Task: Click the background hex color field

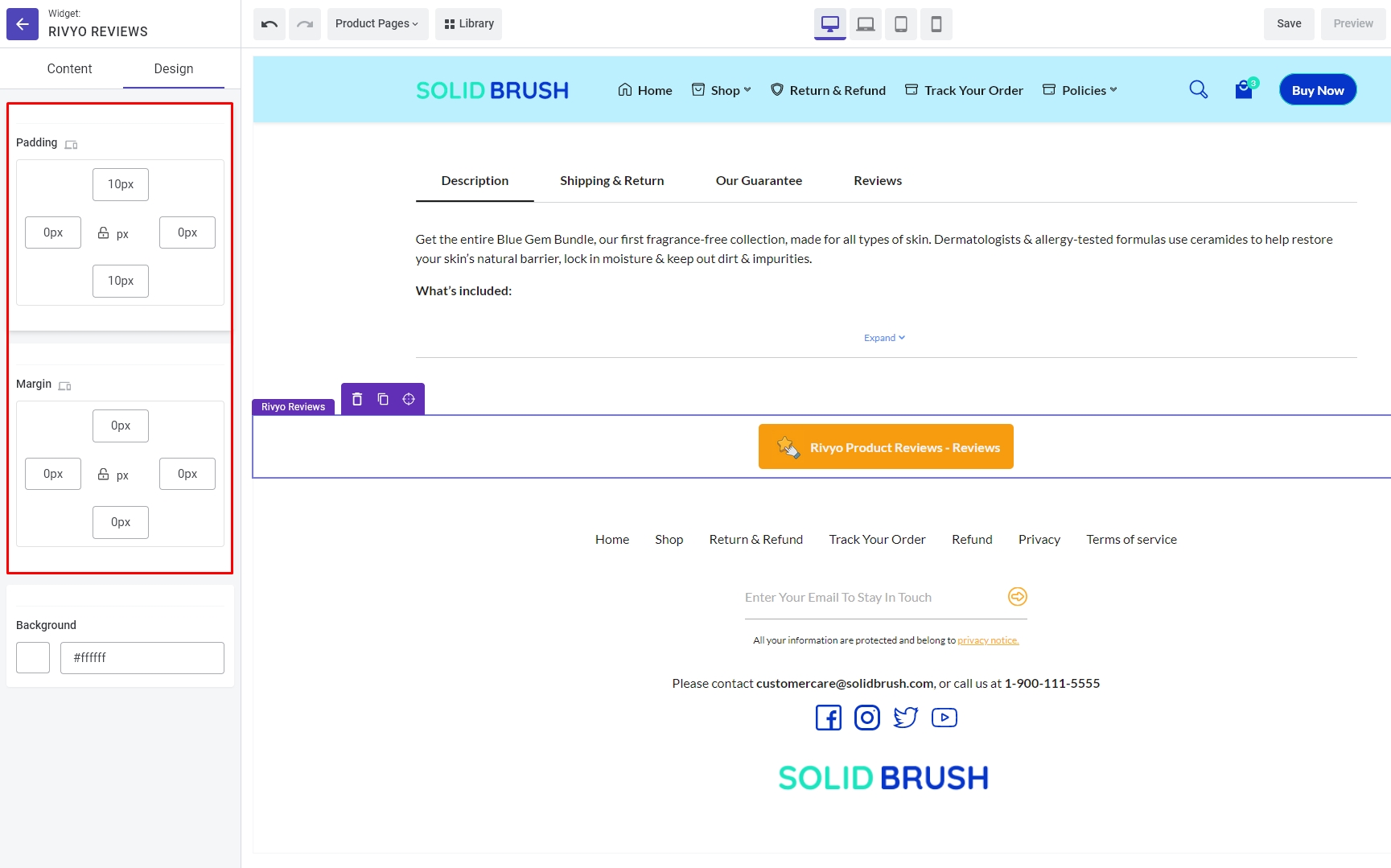Action: 142,657
